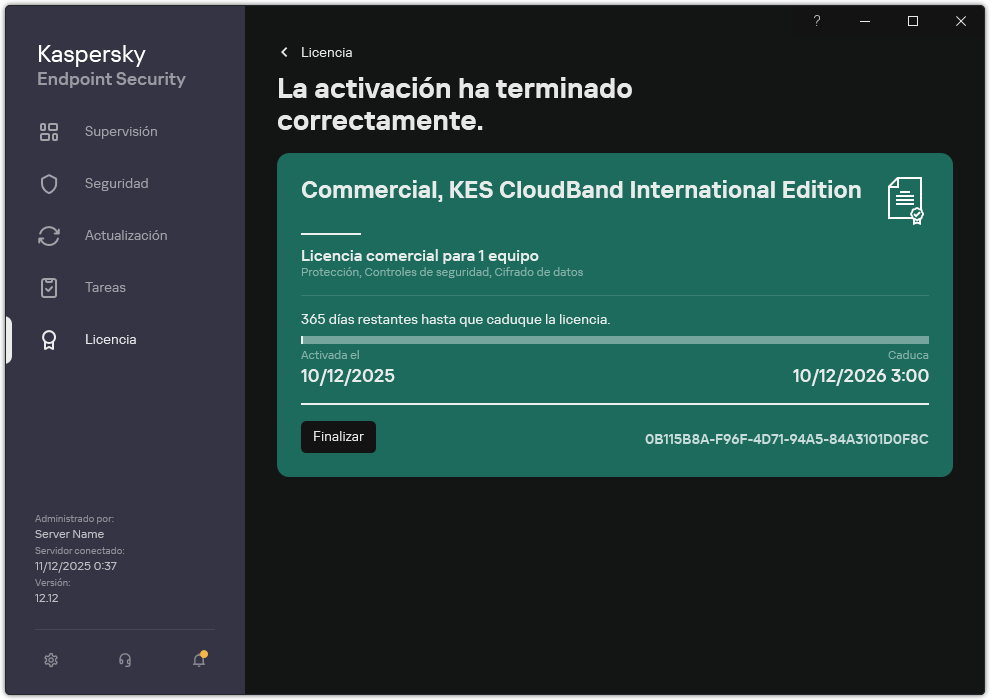Navigate back using the Licencia breadcrumb arrow

pos(283,52)
